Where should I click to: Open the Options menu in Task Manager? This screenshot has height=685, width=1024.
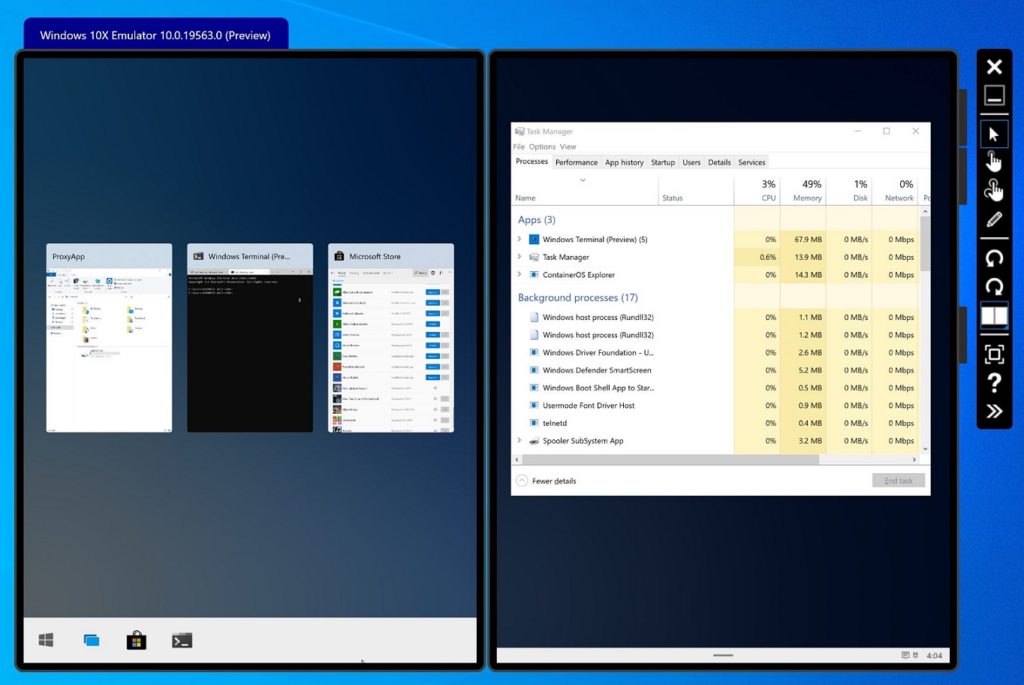(x=541, y=146)
